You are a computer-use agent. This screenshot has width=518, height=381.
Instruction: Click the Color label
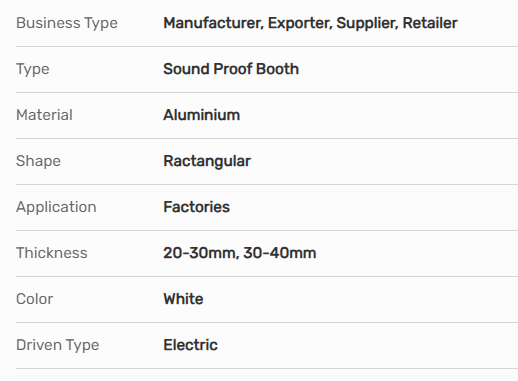(34, 299)
